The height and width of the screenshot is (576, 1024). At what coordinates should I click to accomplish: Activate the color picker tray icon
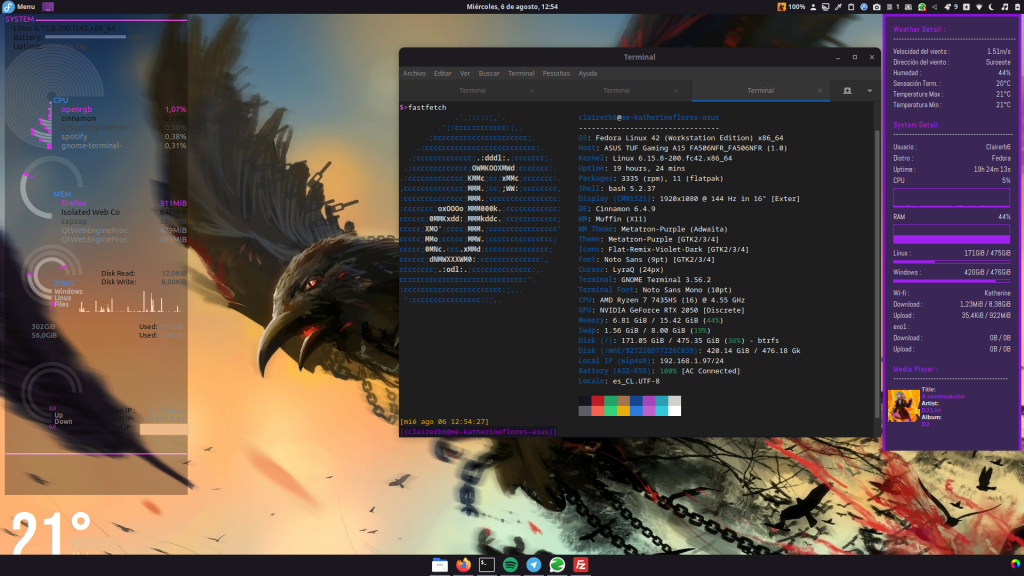(838, 7)
